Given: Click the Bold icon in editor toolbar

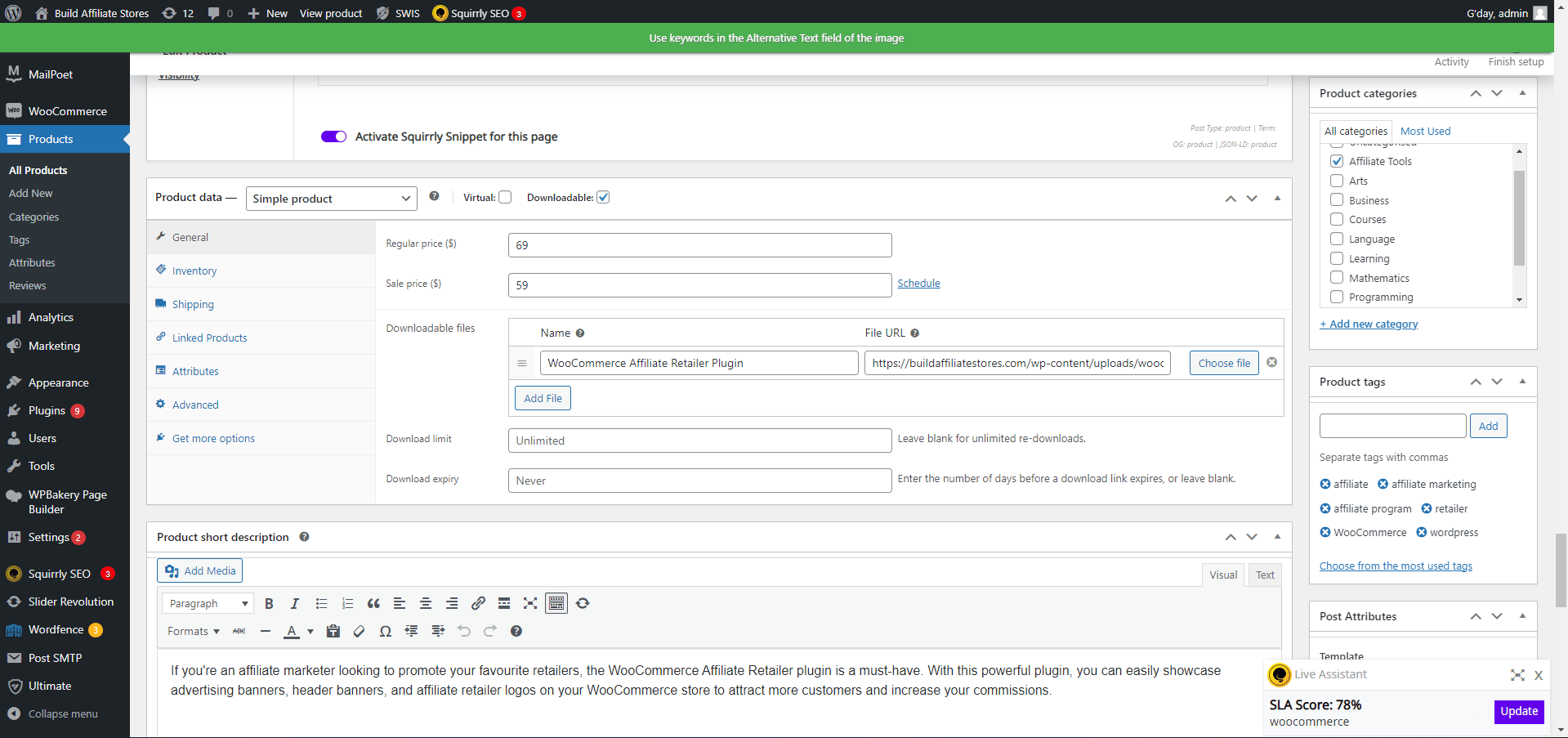Looking at the screenshot, I should (269, 604).
